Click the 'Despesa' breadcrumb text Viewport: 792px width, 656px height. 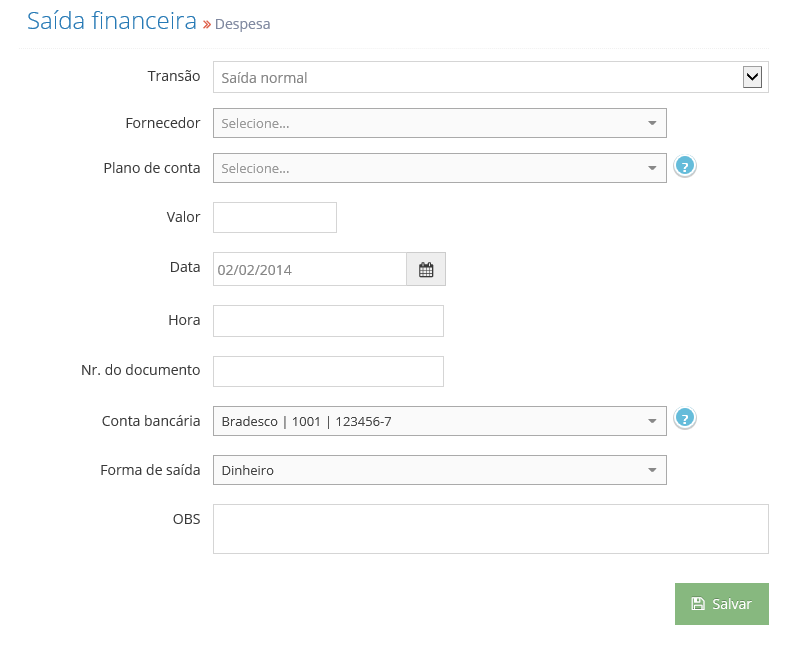click(242, 24)
